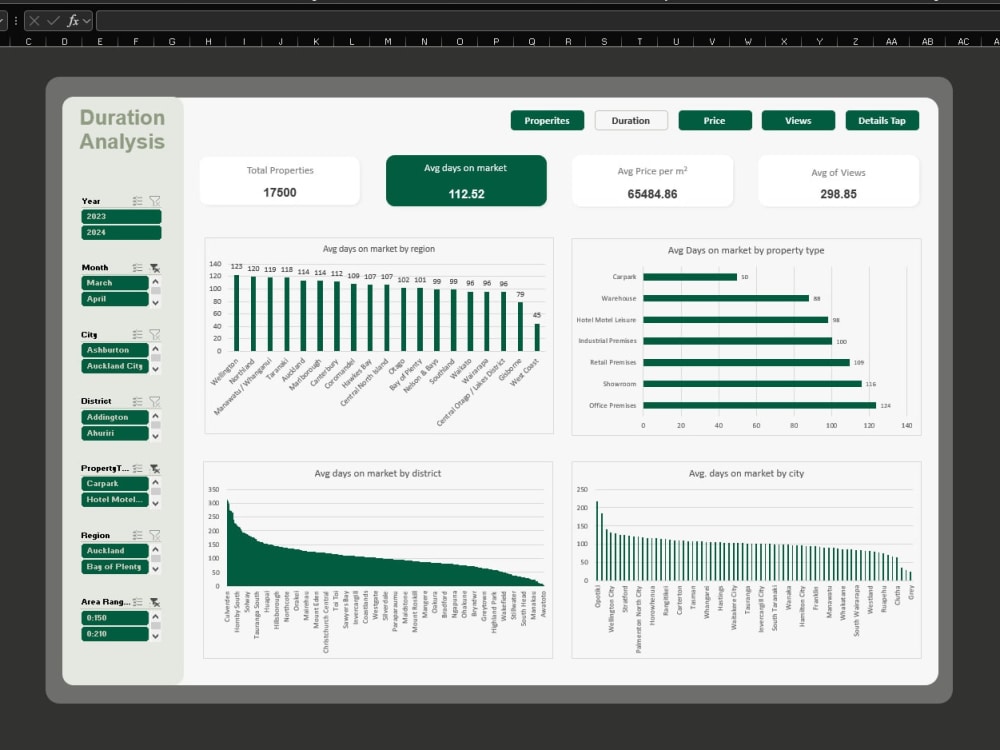Toggle 2023 in Year slicer
Screen dimensions: 1000x750
[121, 217]
